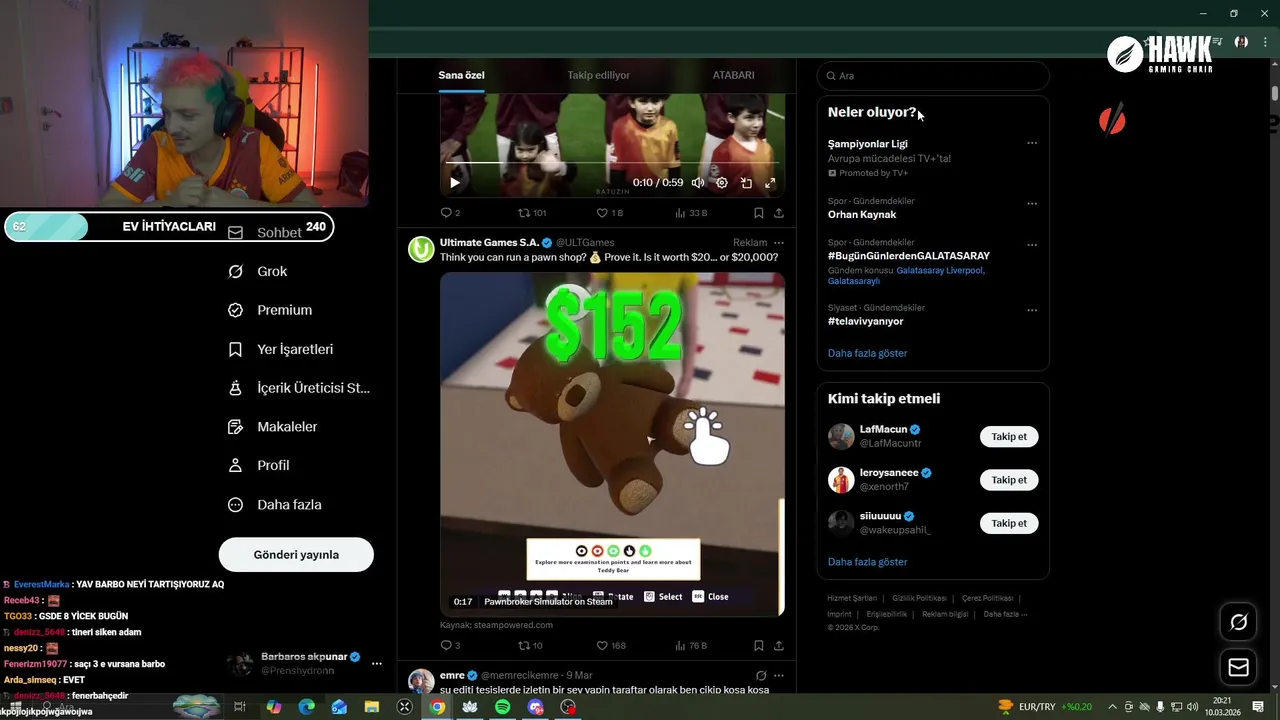Follow LafMacun with Takip et
This screenshot has width=1280, height=720.
[x=1009, y=437]
